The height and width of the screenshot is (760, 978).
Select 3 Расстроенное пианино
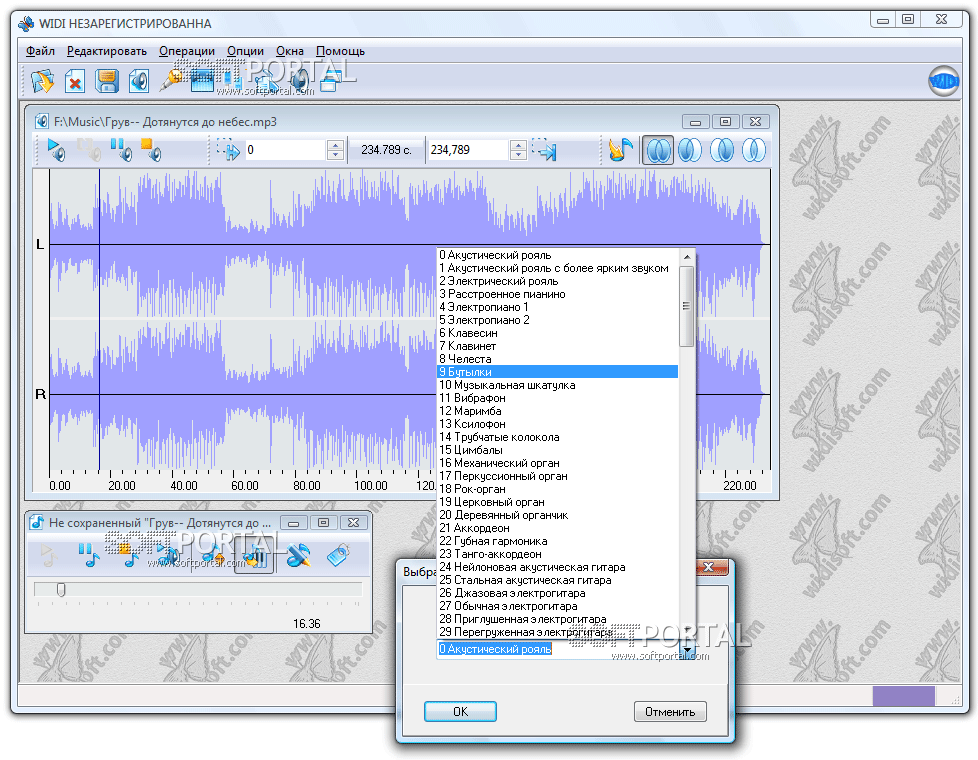[x=558, y=294]
